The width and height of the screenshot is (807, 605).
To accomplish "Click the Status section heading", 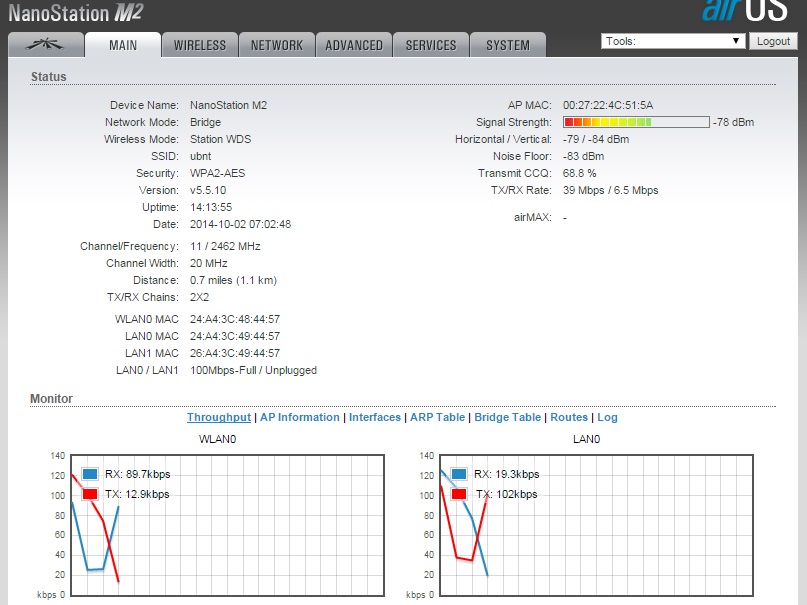I will pos(48,77).
